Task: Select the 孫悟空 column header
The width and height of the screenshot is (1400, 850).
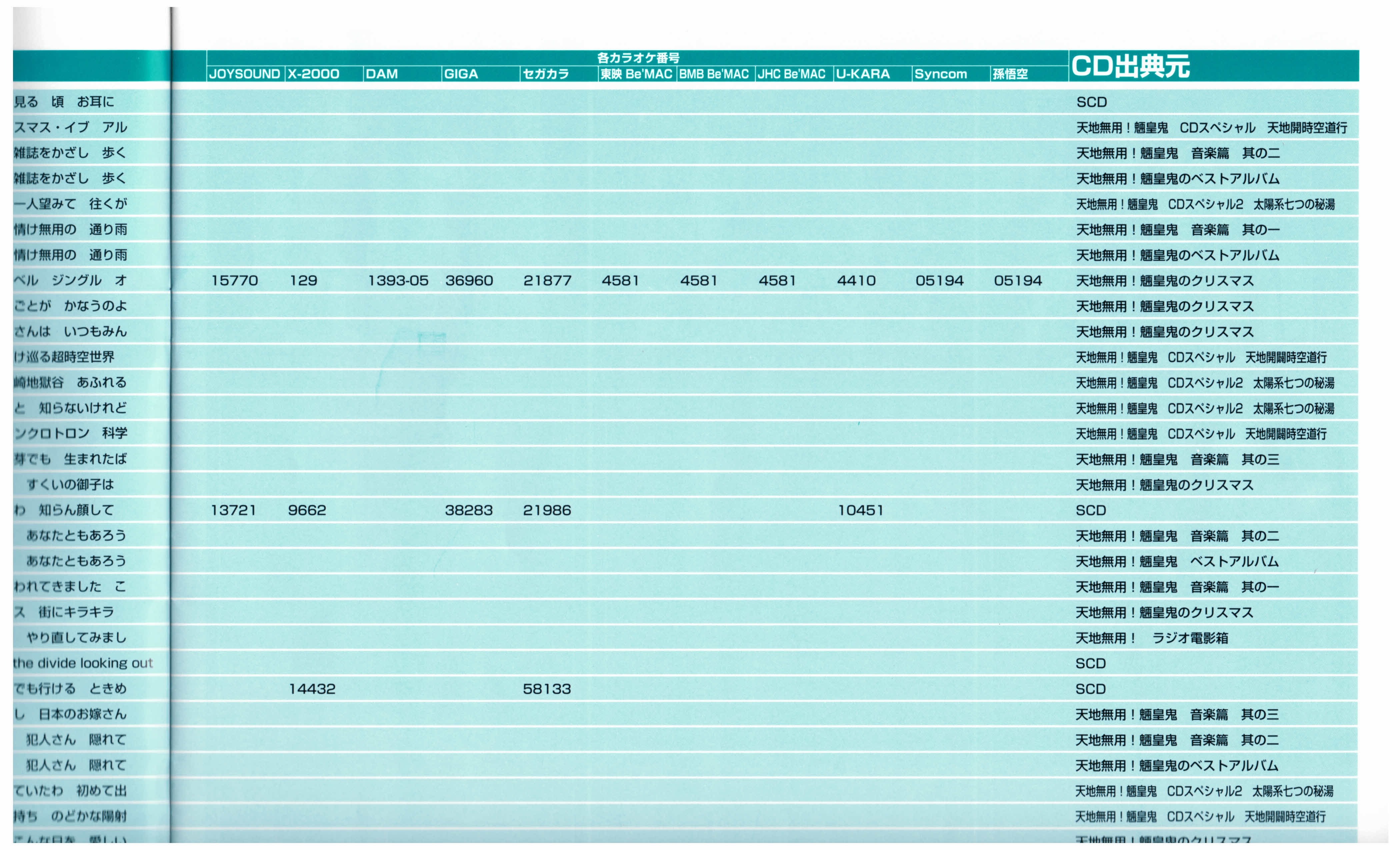Action: 1010,74
